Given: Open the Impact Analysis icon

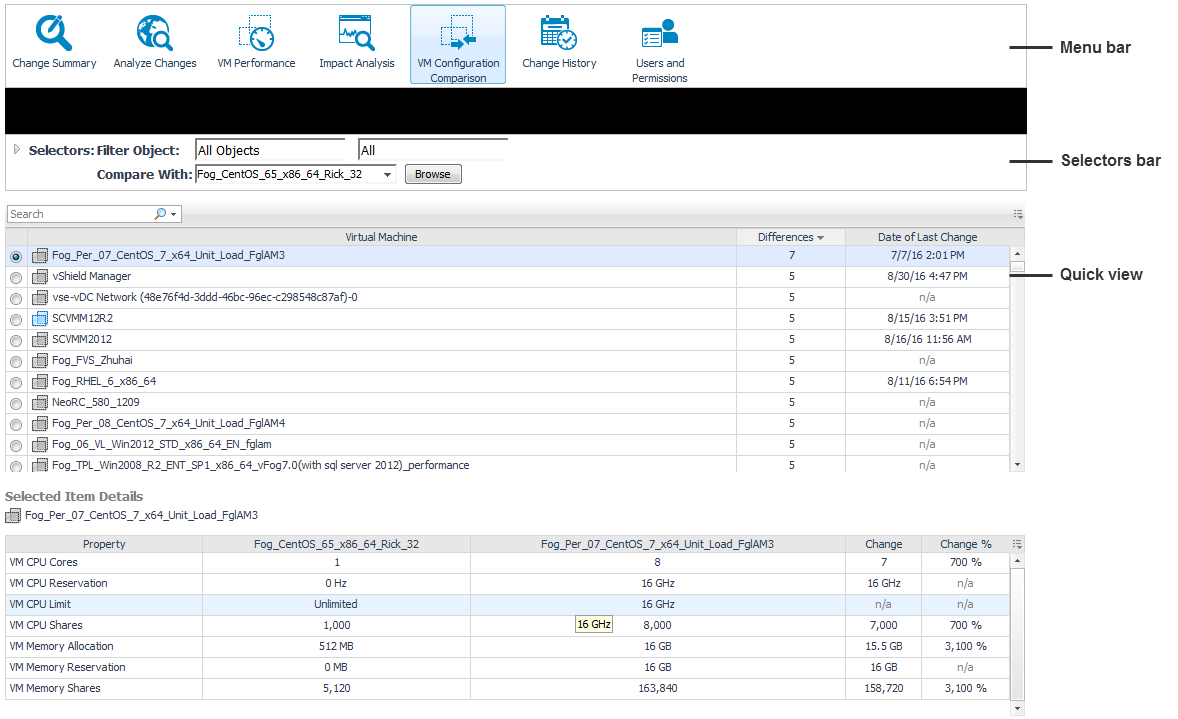Looking at the screenshot, I should [356, 35].
